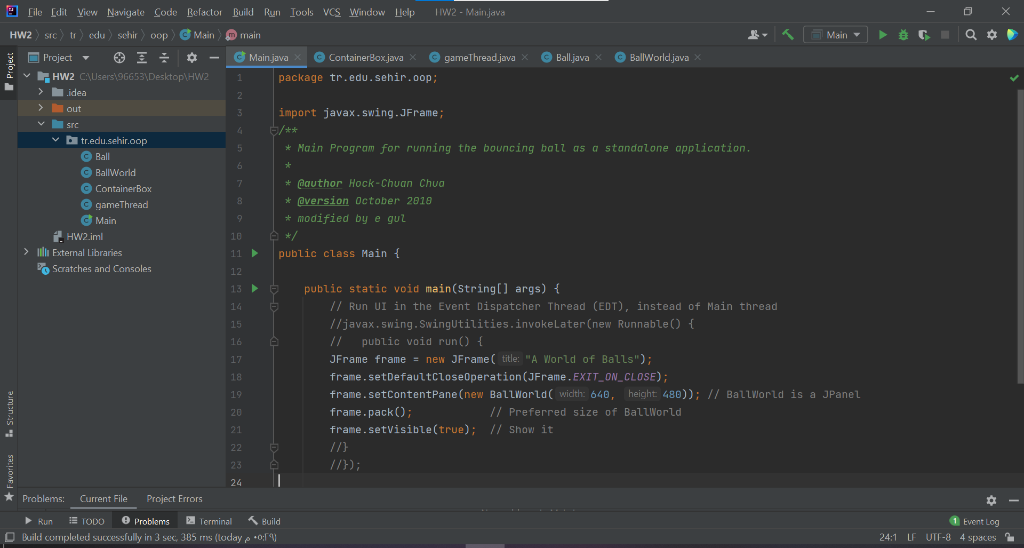This screenshot has width=1024, height=548.
Task: Click UTF-8 encoding in status bar
Action: pos(938,538)
